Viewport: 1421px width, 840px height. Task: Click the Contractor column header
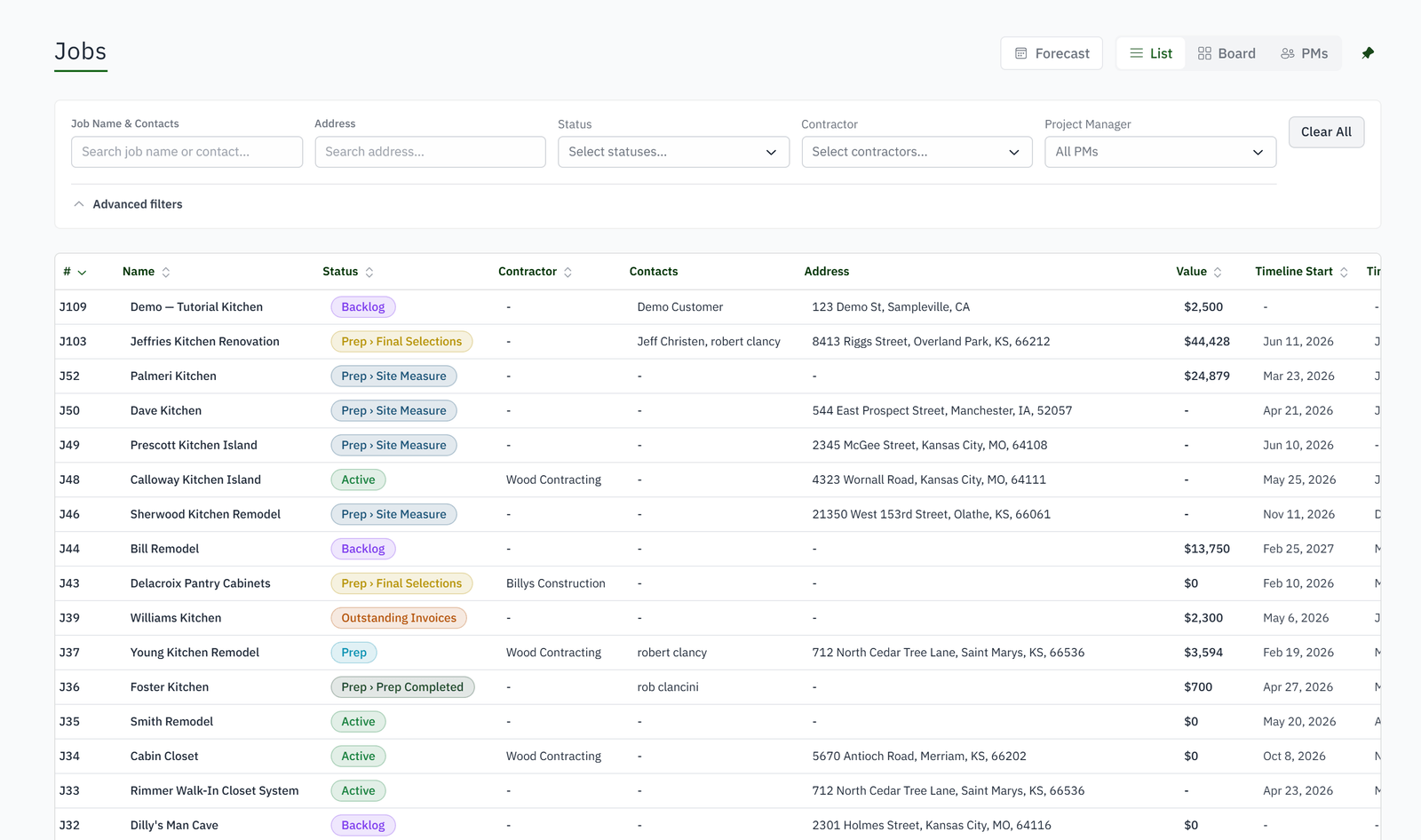tap(528, 272)
